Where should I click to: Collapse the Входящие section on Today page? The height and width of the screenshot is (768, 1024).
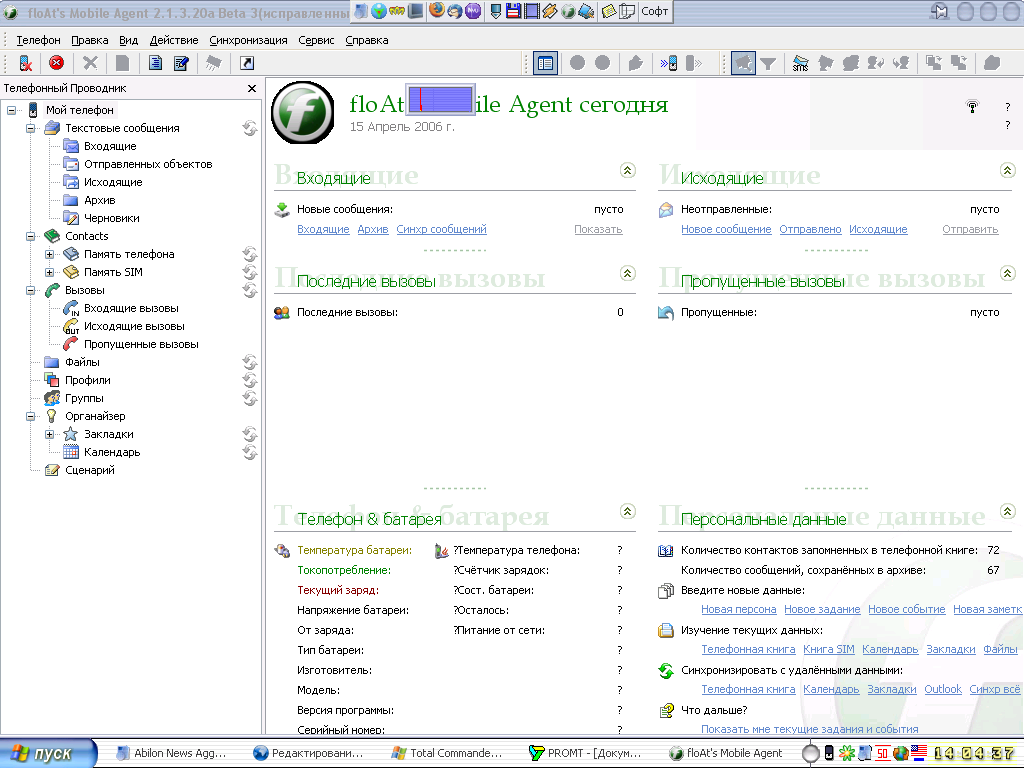(x=628, y=170)
